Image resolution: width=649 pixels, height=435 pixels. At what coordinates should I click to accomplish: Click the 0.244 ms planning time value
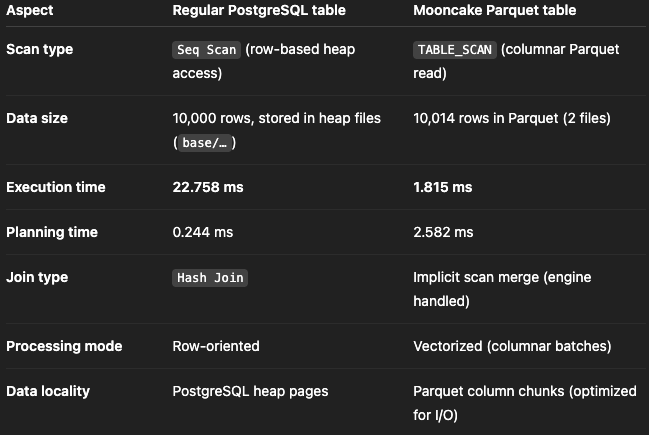203,232
